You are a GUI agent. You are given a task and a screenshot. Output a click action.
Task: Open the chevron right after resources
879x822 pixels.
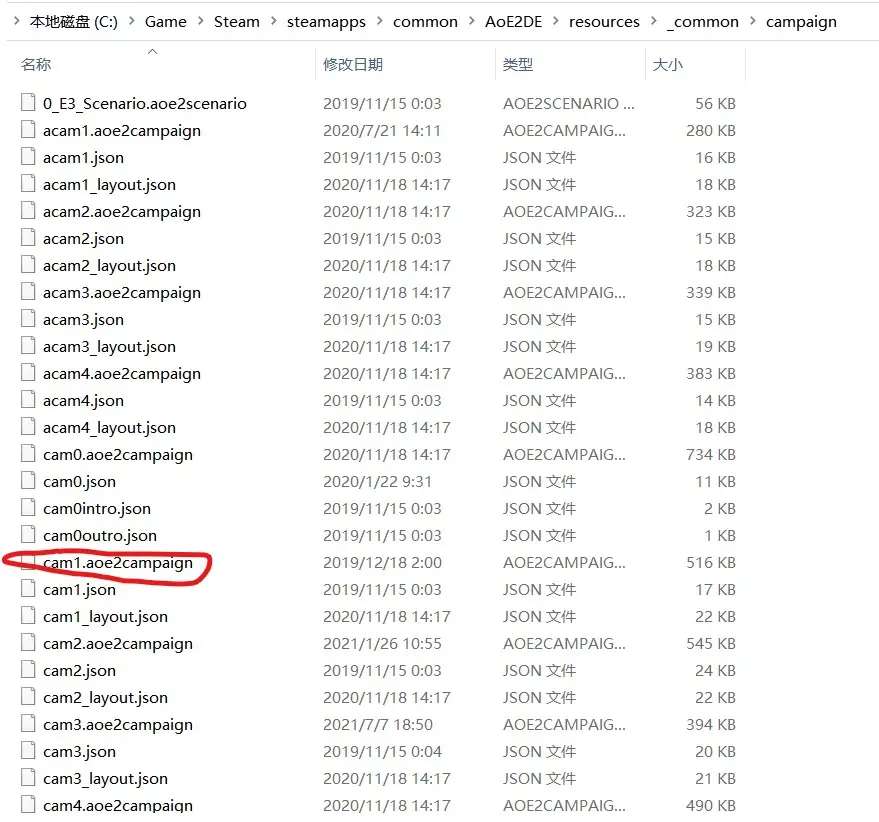(x=654, y=21)
